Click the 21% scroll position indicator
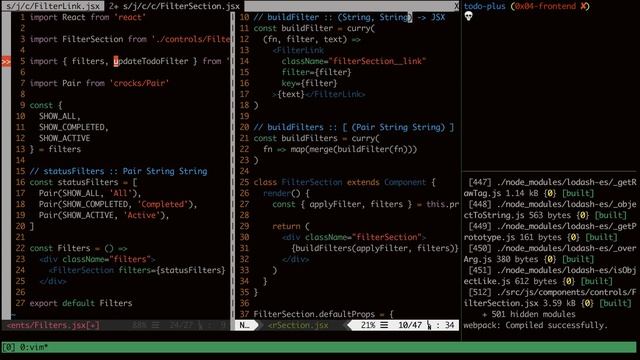 tap(368, 325)
